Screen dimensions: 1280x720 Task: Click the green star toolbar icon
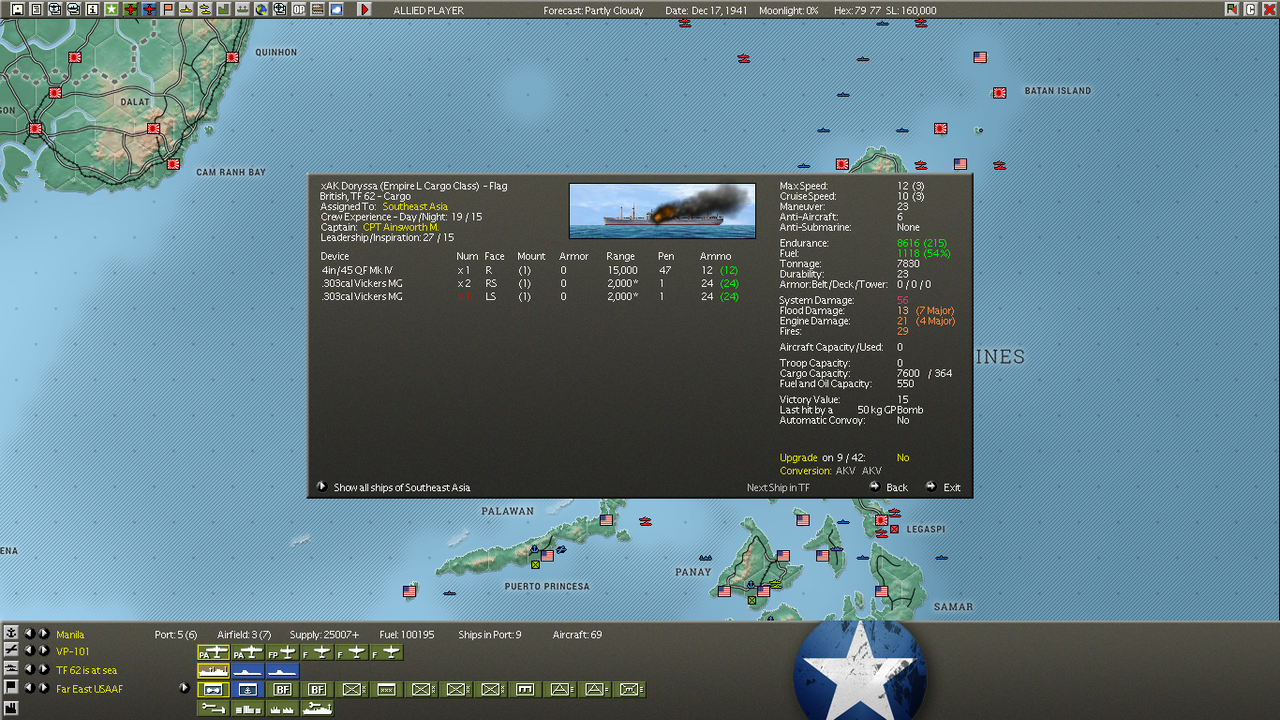(111, 9)
